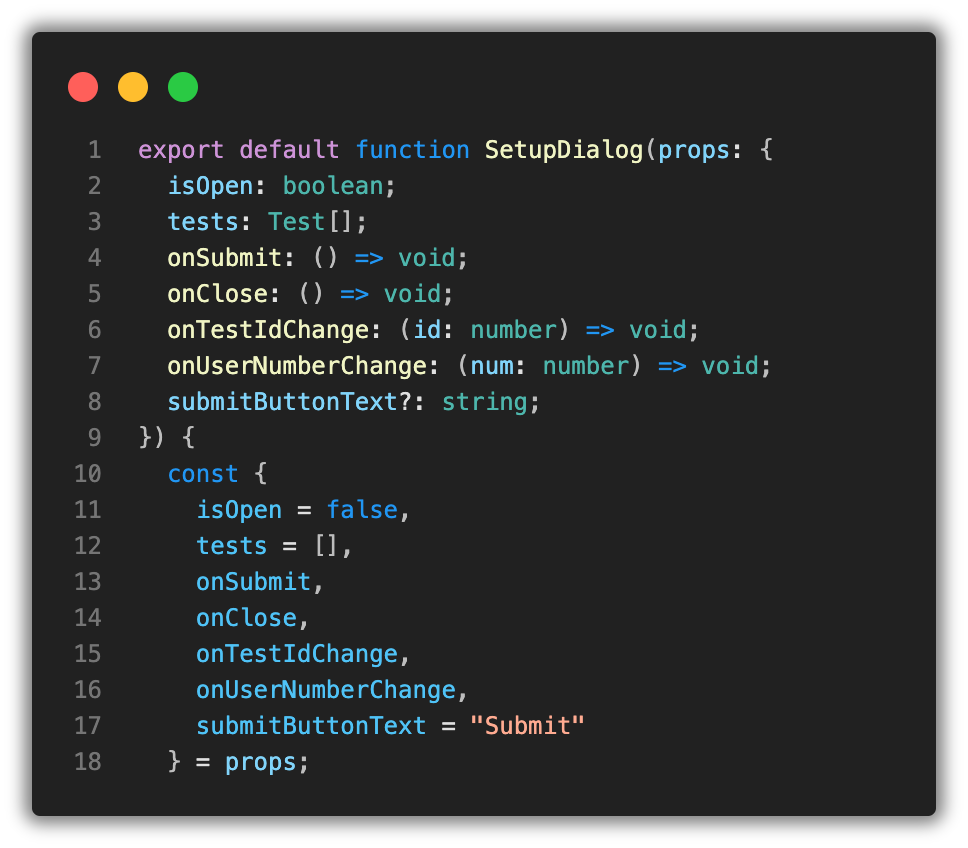Image resolution: width=968 pixels, height=848 pixels.
Task: Click "onUserNumberChange" on line 7
Action: coord(297,365)
